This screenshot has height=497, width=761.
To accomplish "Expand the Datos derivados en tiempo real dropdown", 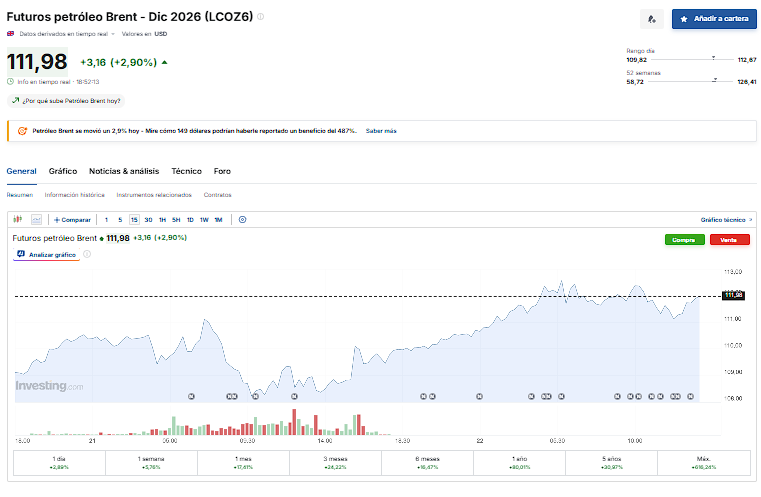I will [67, 34].
